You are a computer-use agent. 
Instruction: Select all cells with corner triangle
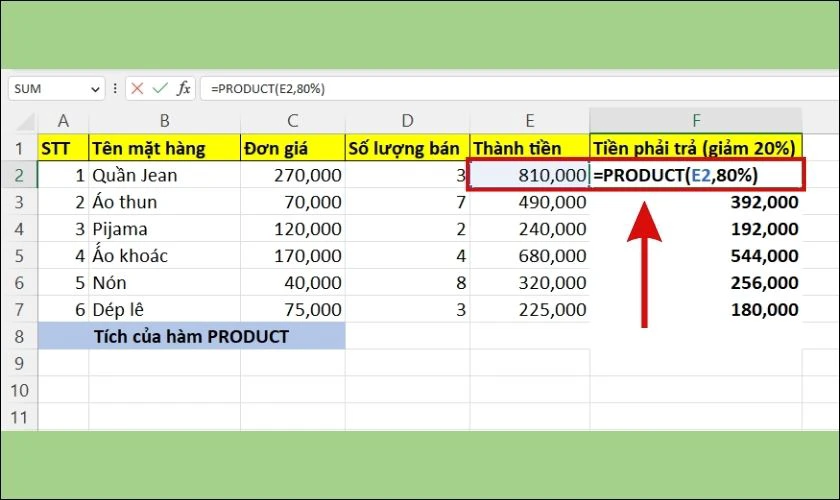point(25,122)
